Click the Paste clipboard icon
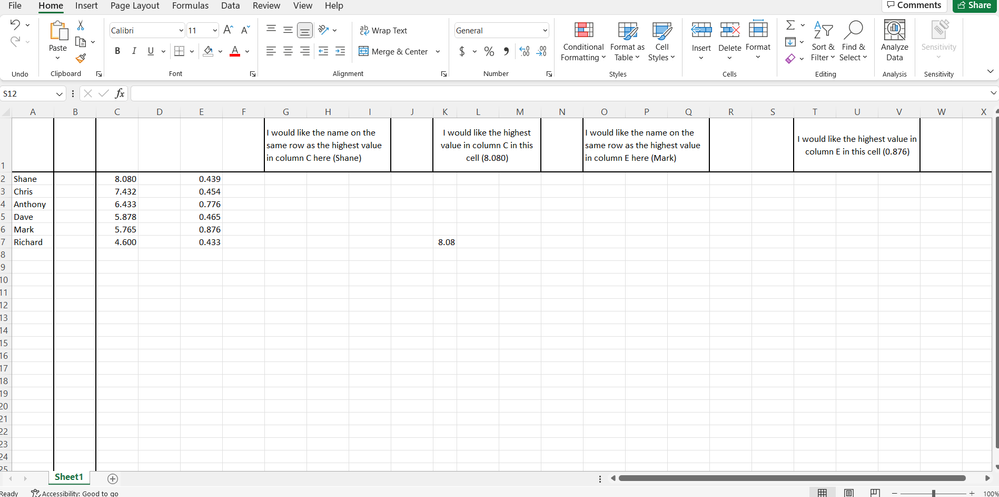Image resolution: width=999 pixels, height=497 pixels. (x=58, y=30)
